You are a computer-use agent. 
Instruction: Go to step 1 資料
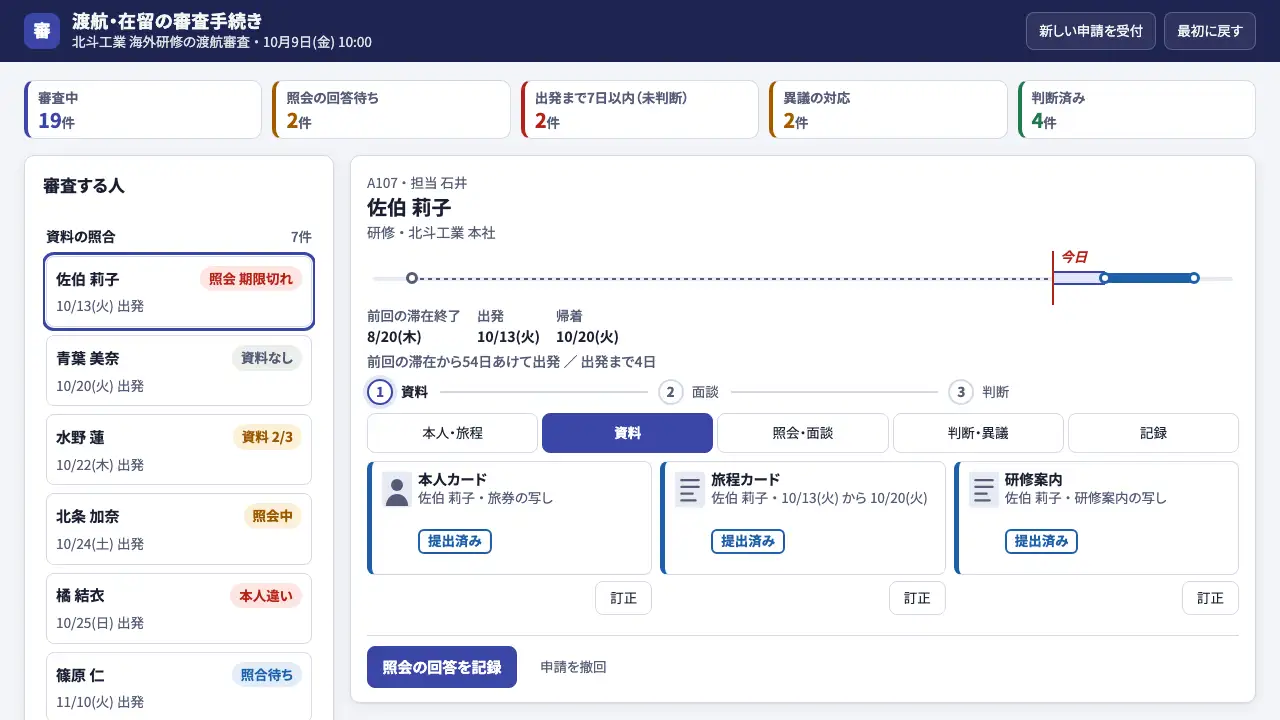[x=398, y=392]
